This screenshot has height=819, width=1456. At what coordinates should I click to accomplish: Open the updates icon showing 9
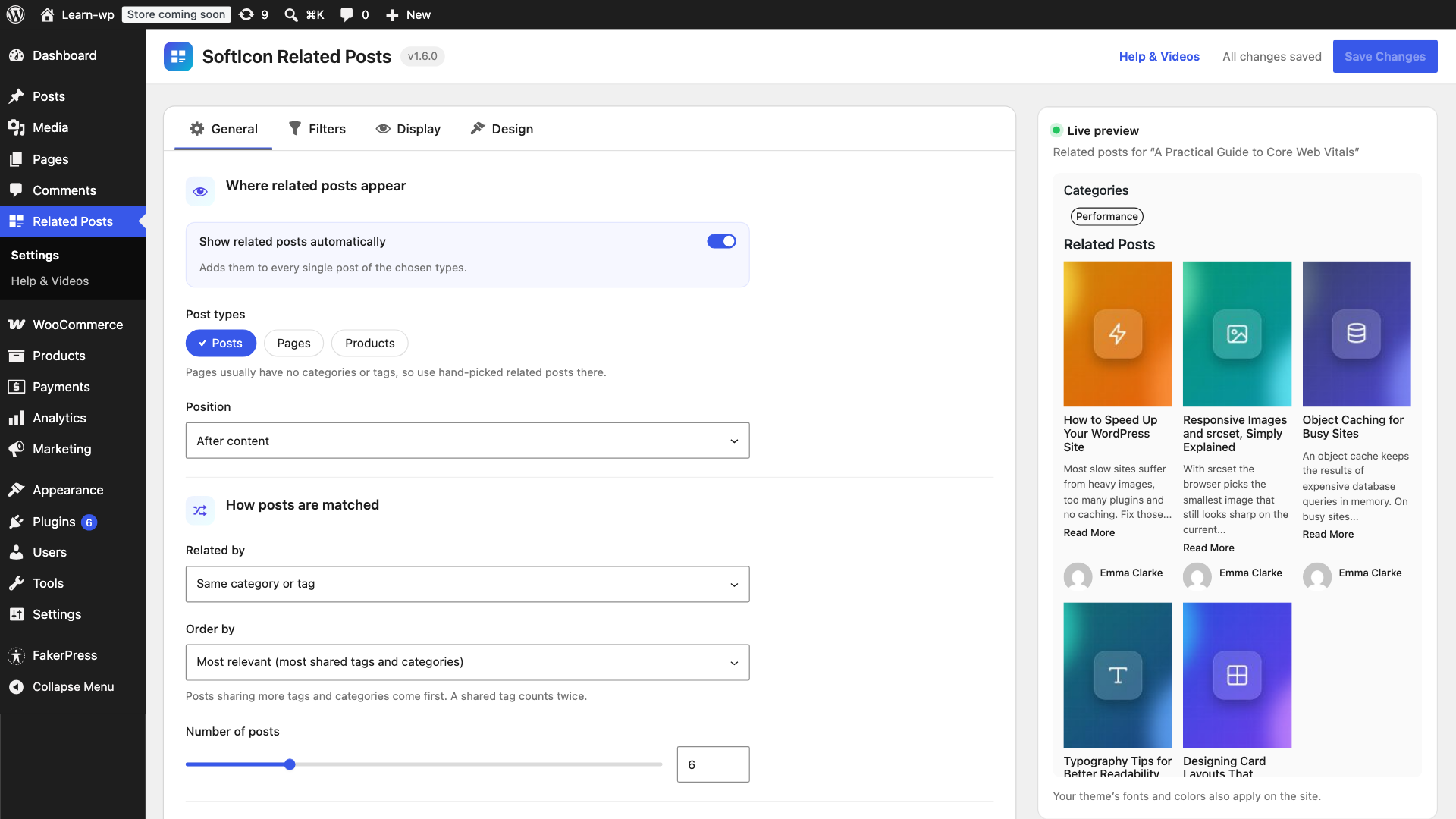pos(253,14)
